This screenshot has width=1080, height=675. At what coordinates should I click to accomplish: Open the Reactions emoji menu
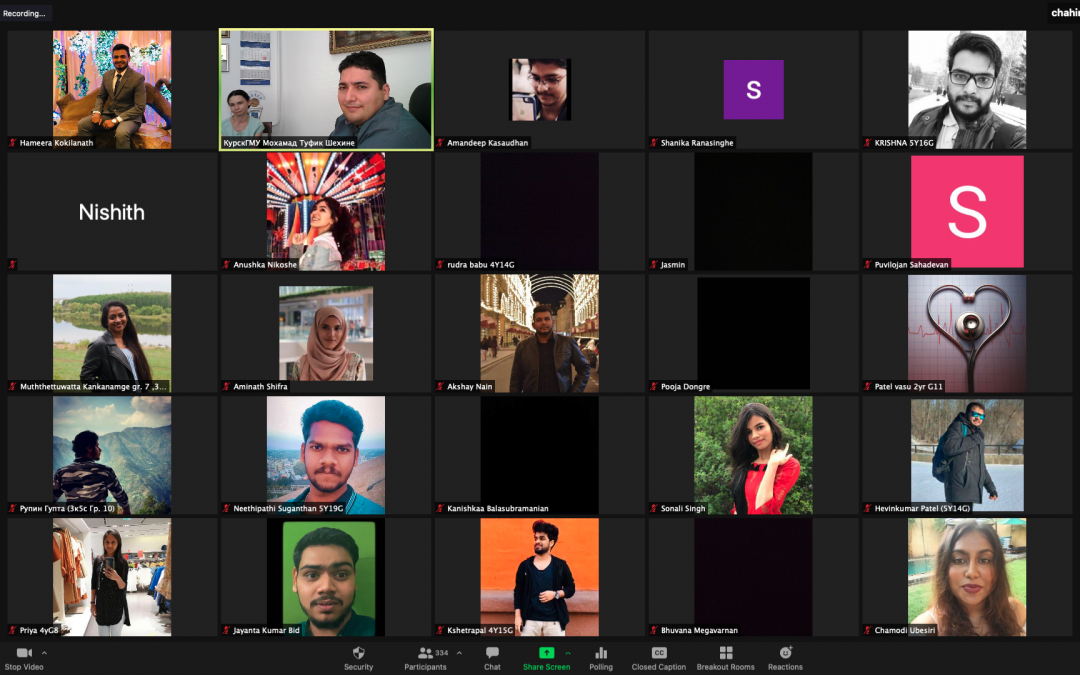[x=785, y=657]
